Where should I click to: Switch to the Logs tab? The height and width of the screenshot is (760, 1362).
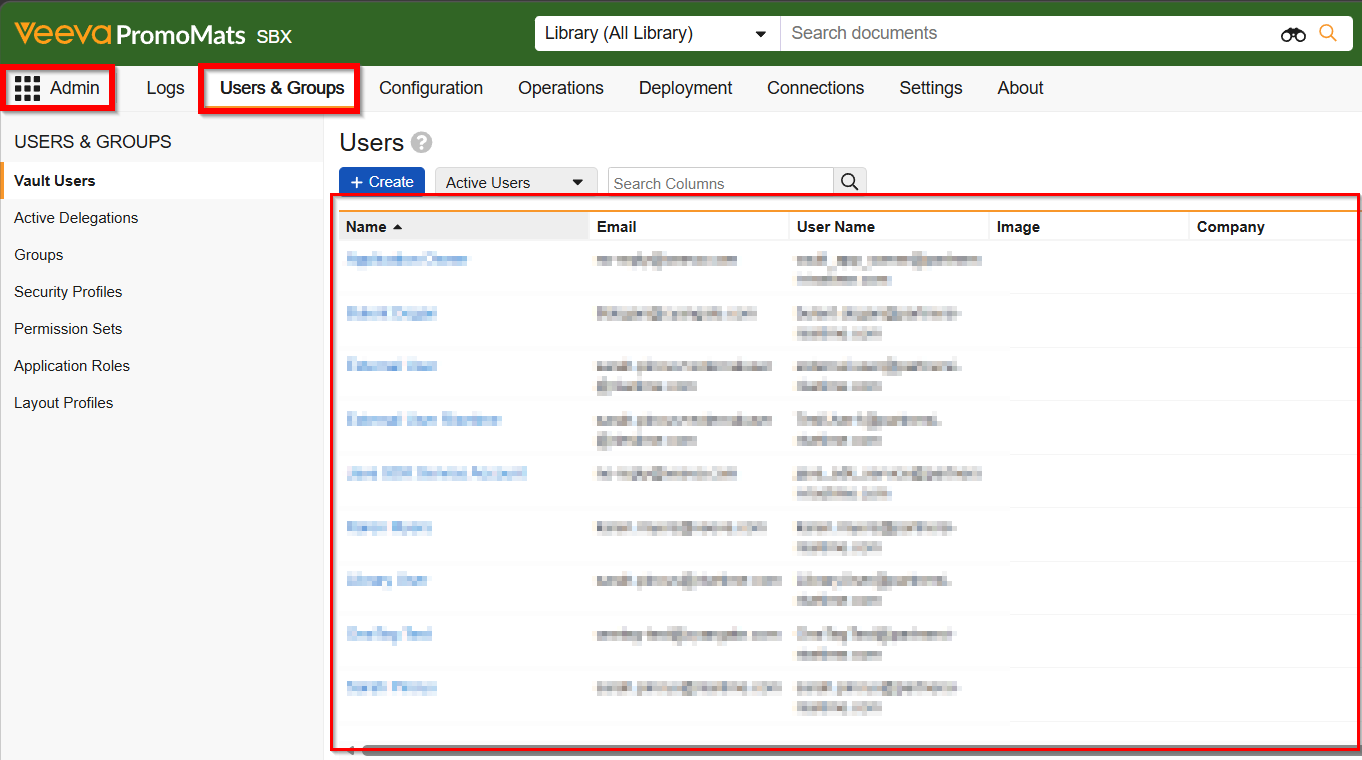(165, 88)
